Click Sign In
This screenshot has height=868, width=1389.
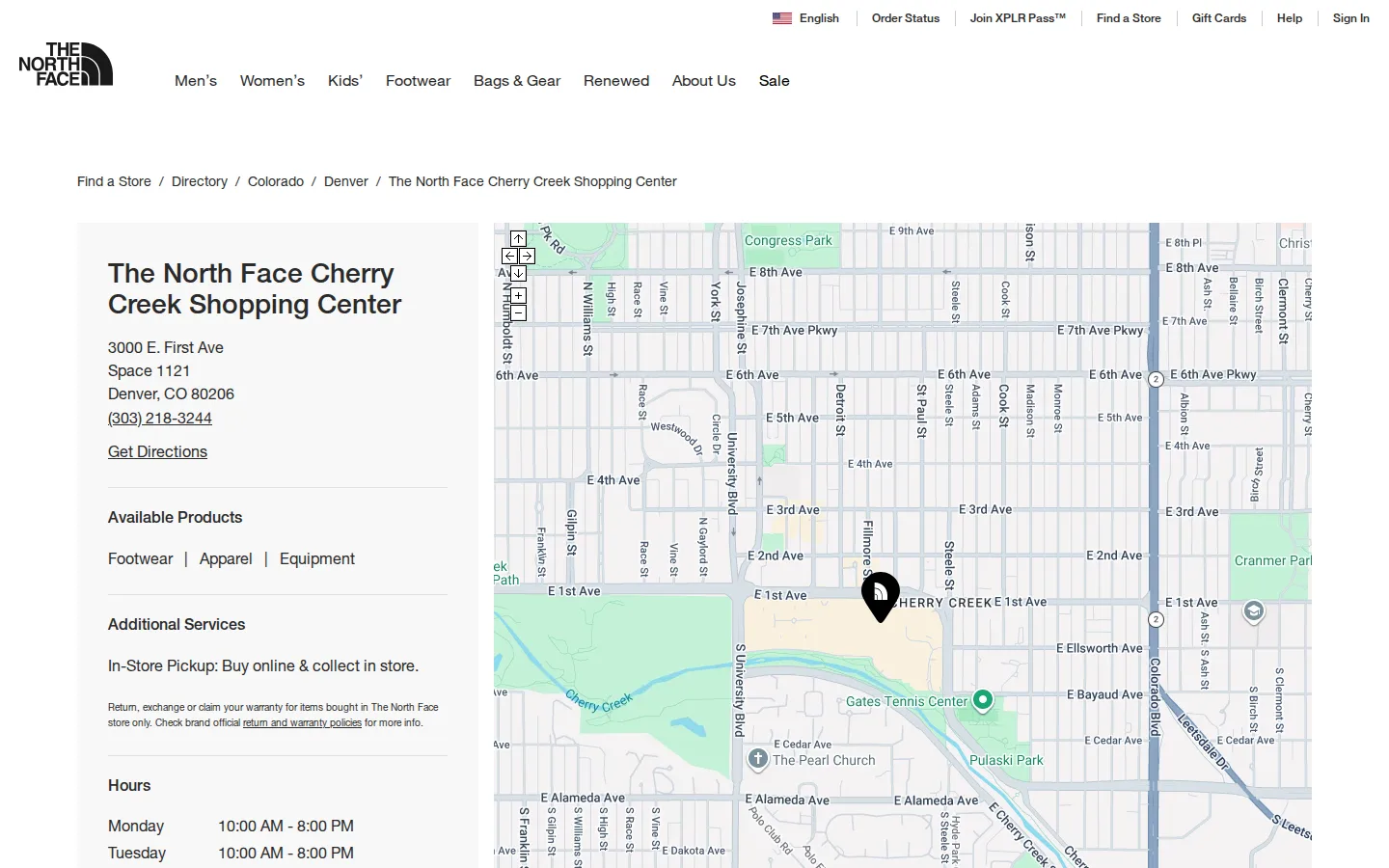(1350, 18)
